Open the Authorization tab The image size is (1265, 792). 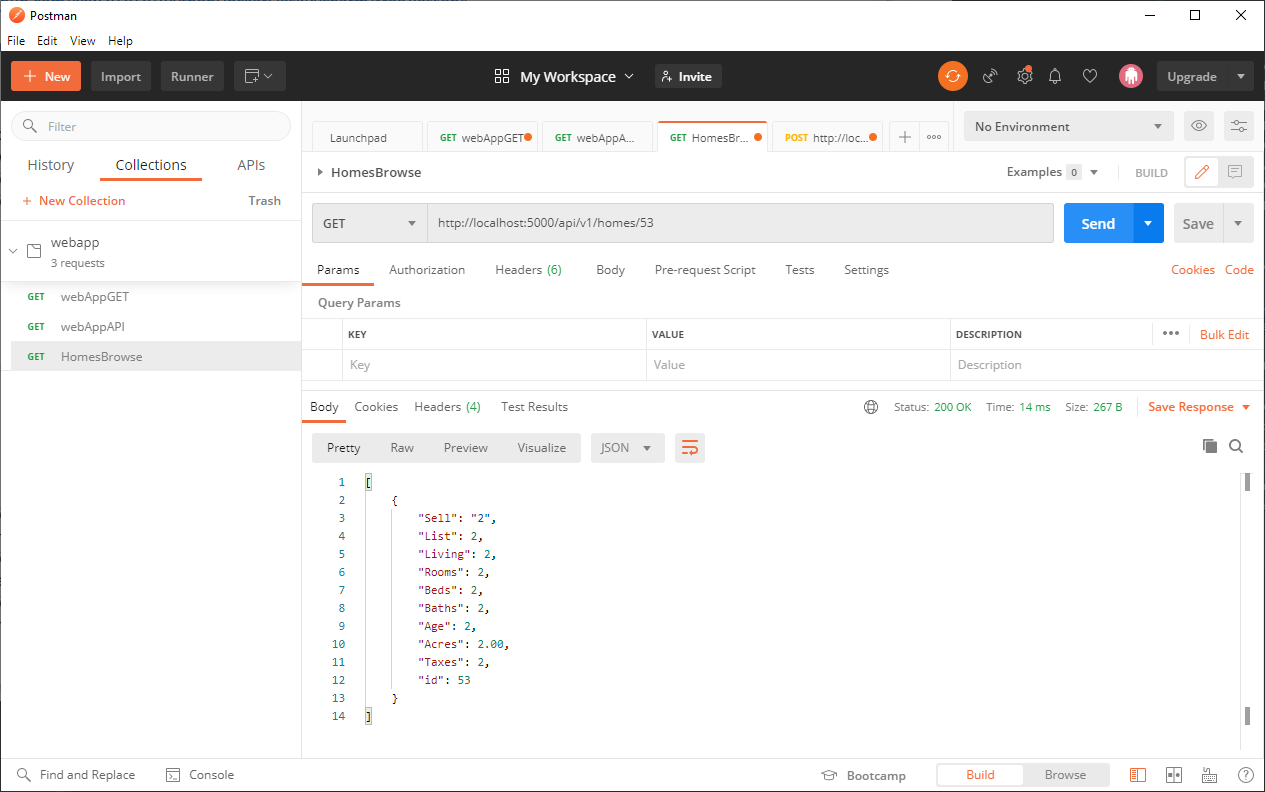coord(427,270)
